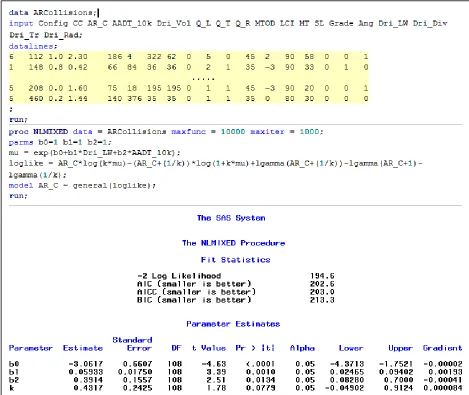This screenshot has height=395, width=469.
Task: Click the data row starting with '1 148 0.8'
Action: tap(189, 67)
